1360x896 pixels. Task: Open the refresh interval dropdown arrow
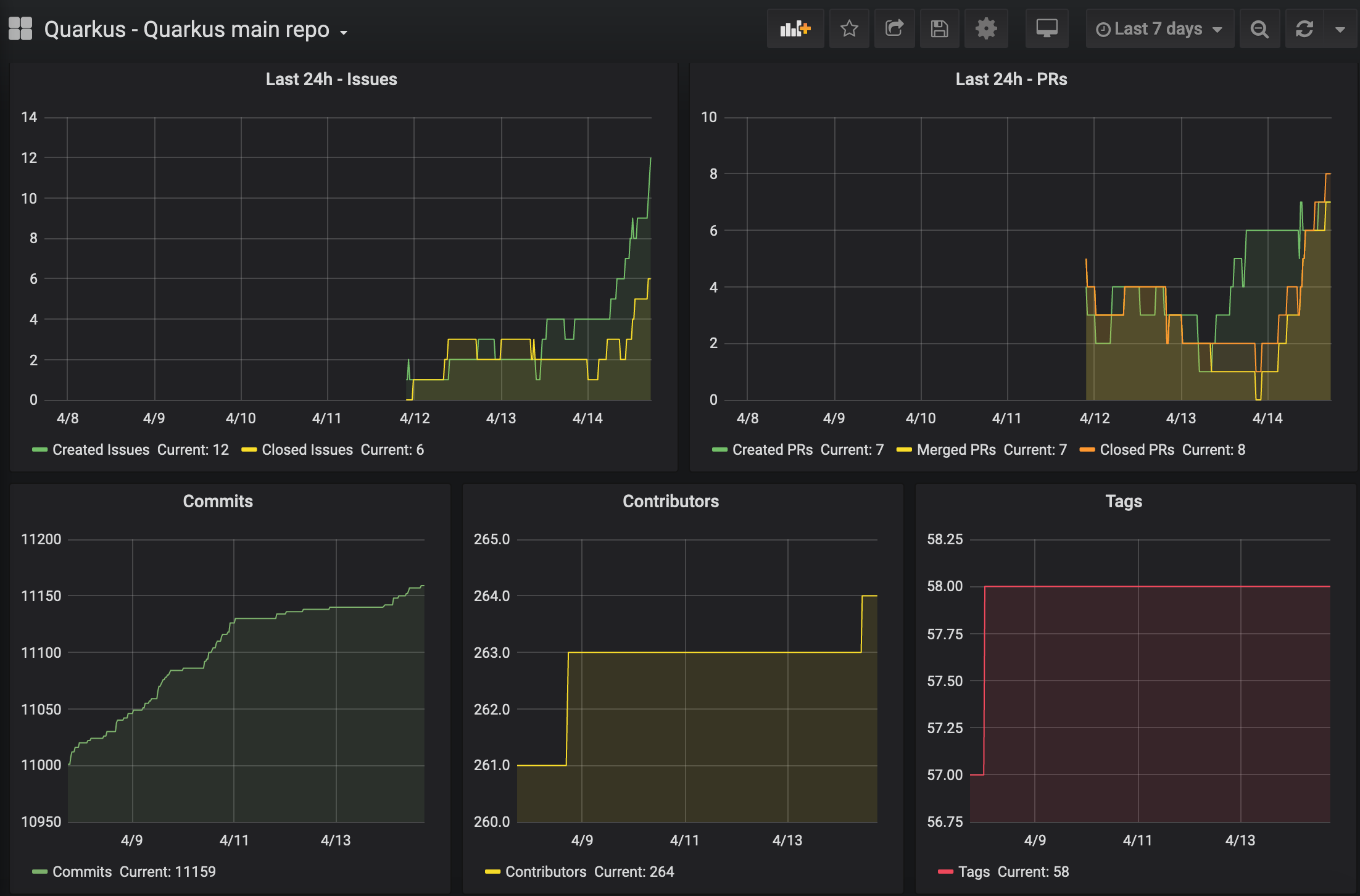1340,28
